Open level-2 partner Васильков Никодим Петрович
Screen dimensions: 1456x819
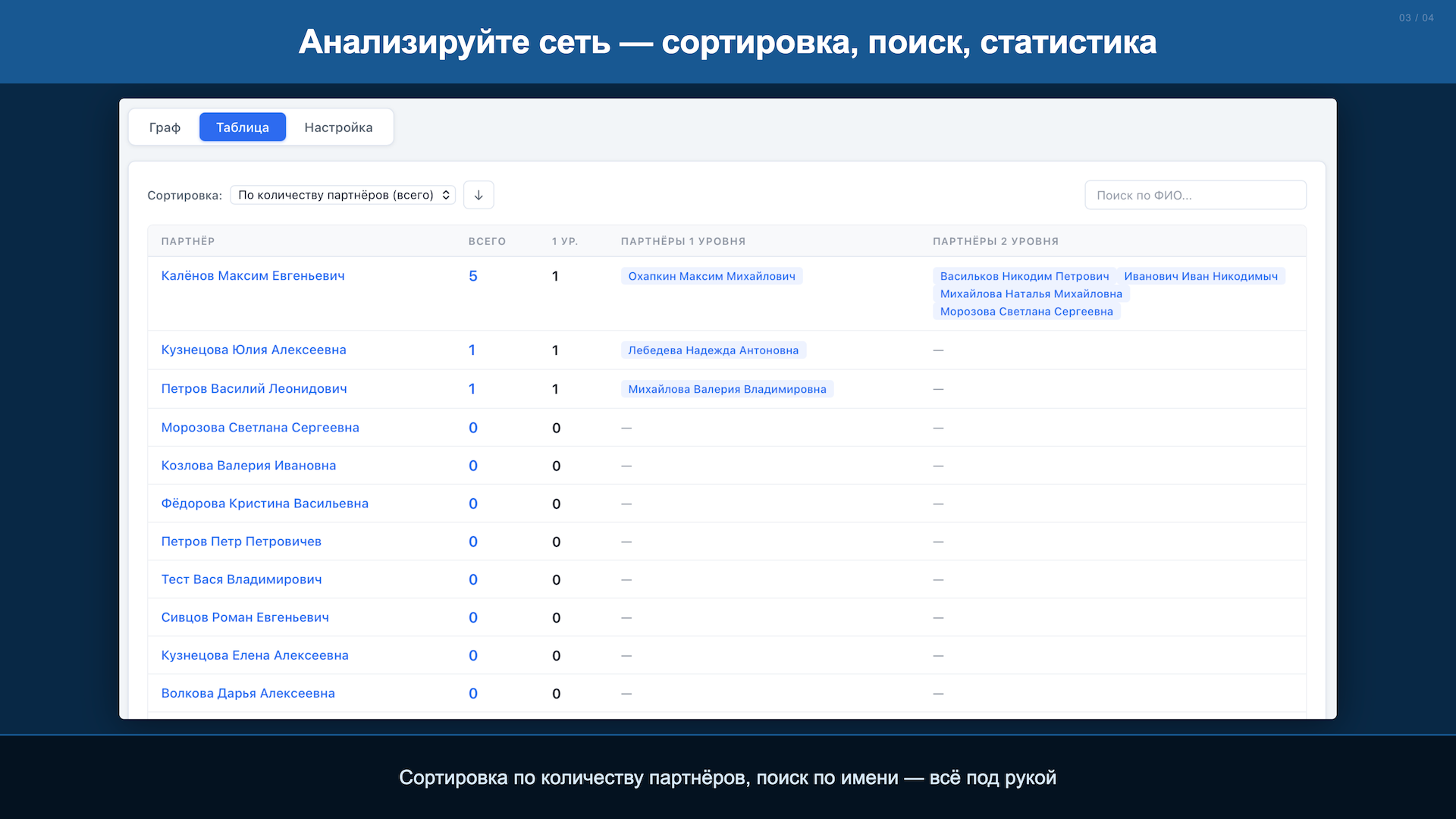click(1024, 276)
